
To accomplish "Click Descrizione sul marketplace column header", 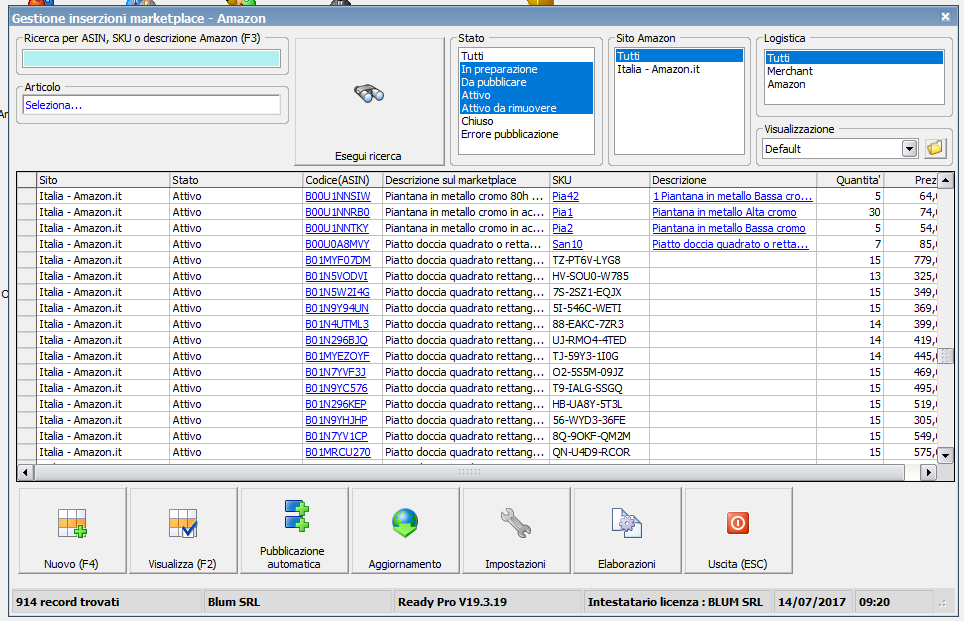I will coord(465,180).
